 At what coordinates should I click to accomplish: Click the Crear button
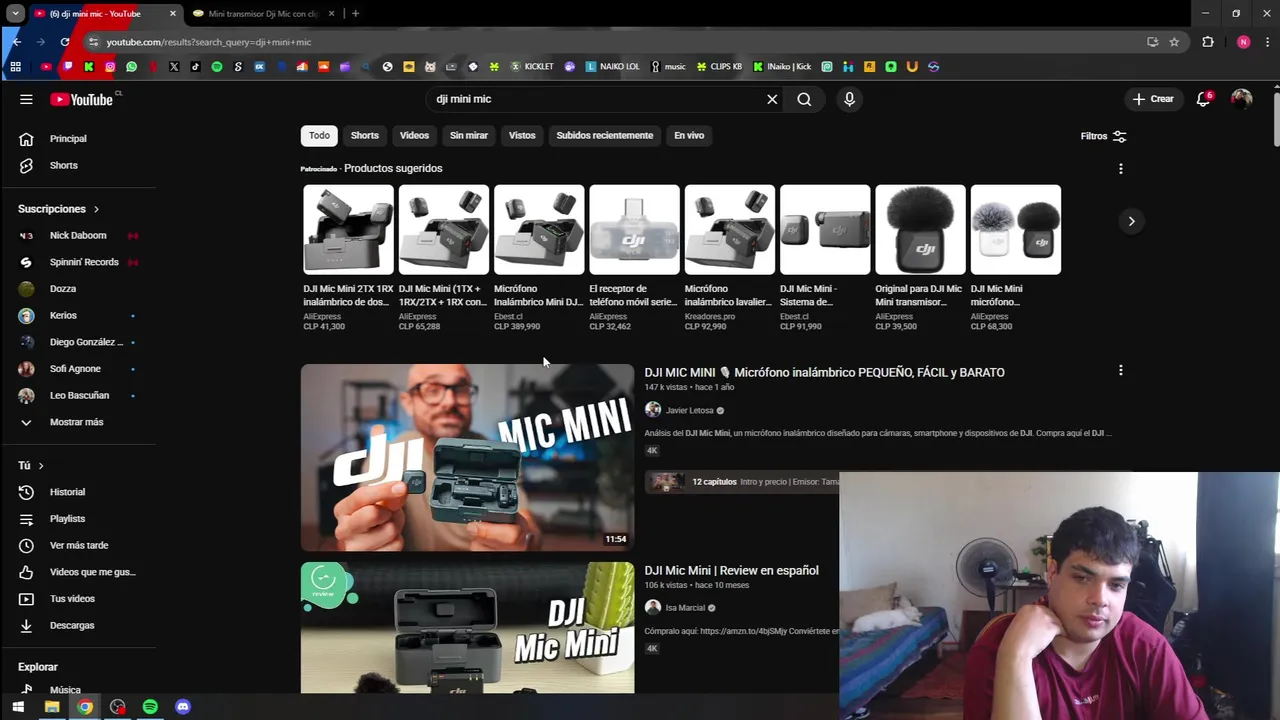1153,99
